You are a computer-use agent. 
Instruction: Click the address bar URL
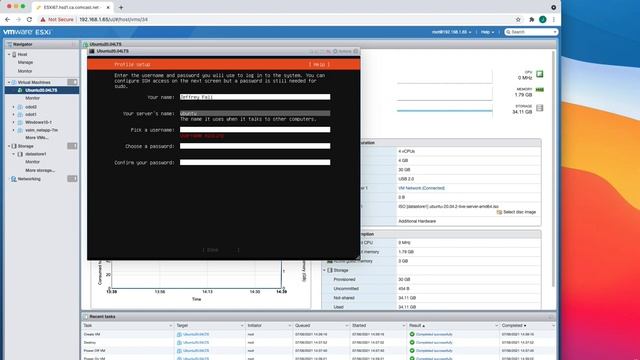click(x=113, y=19)
